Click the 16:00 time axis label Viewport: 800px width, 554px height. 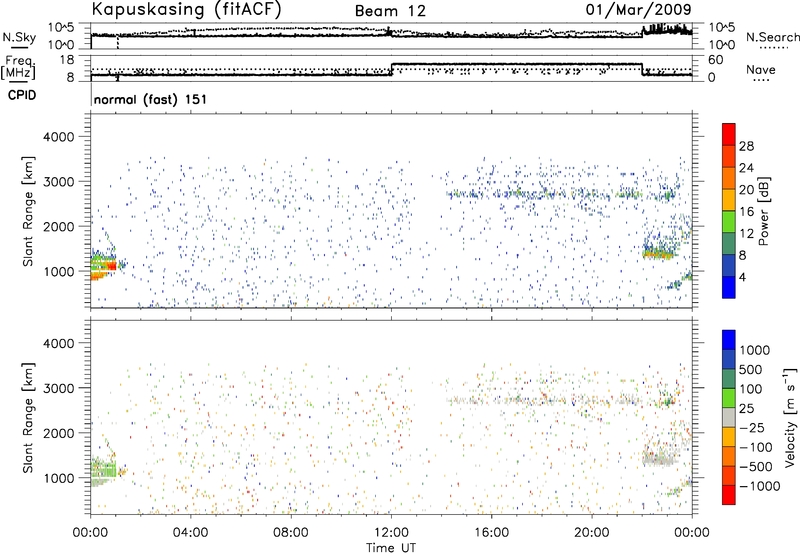pyautogui.click(x=491, y=533)
